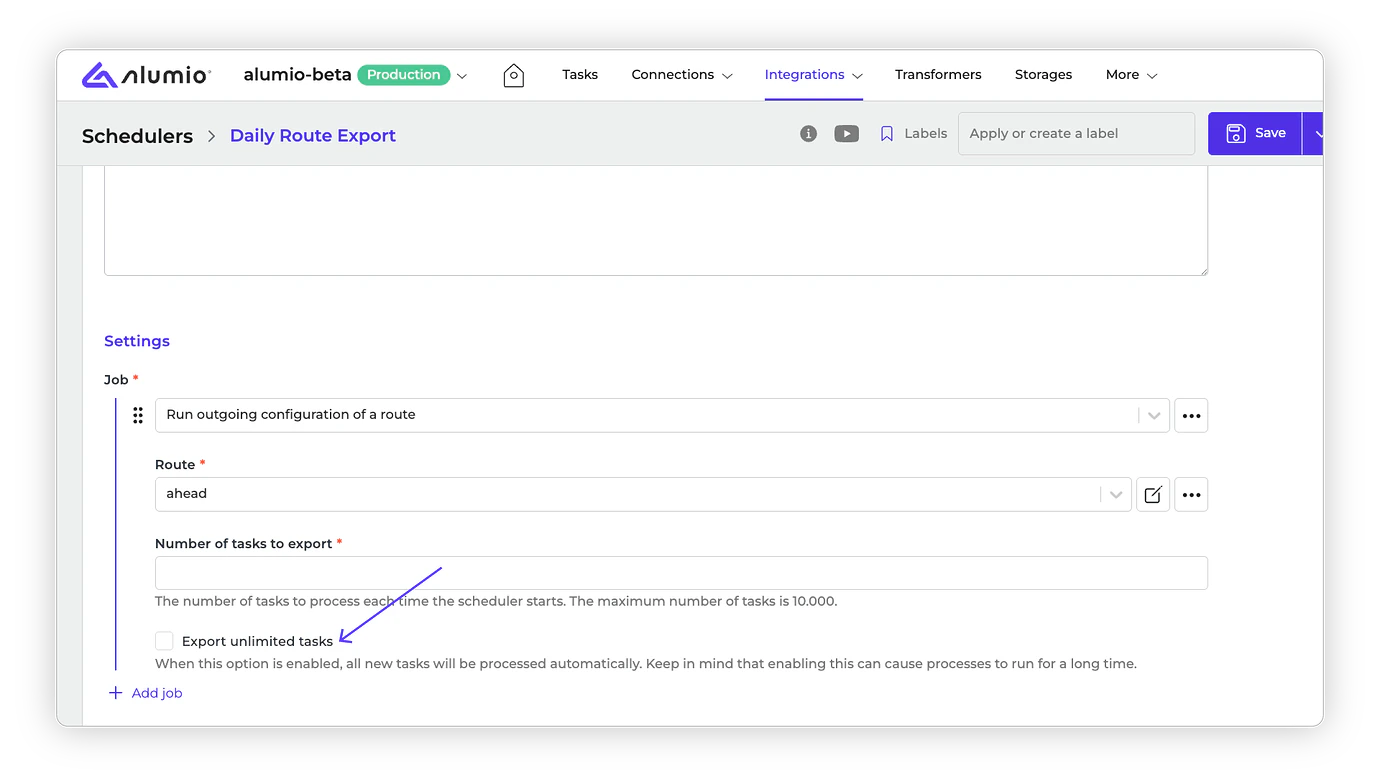The image size is (1380, 776).
Task: Click the Alumio logo
Action: point(146,75)
